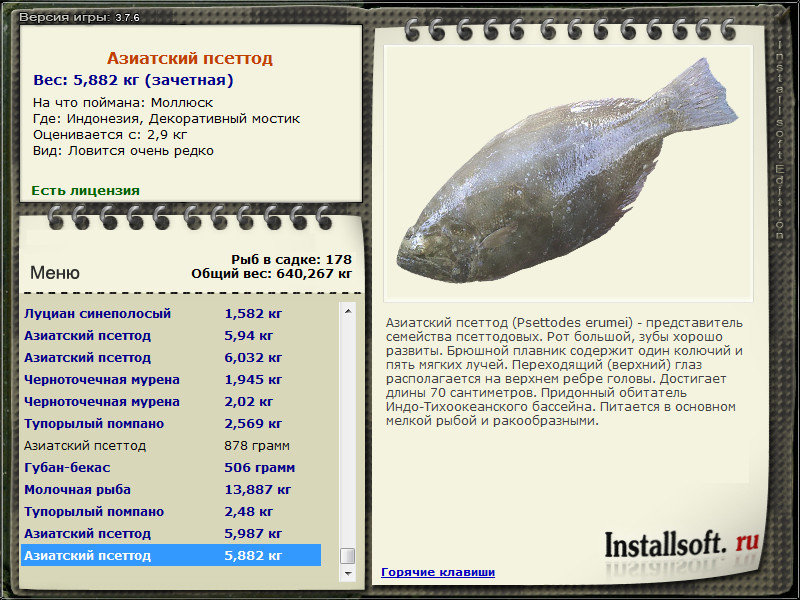The width and height of the screenshot is (800, 600).
Task: Click the Азиатский псеттод title heading
Action: pos(190,58)
